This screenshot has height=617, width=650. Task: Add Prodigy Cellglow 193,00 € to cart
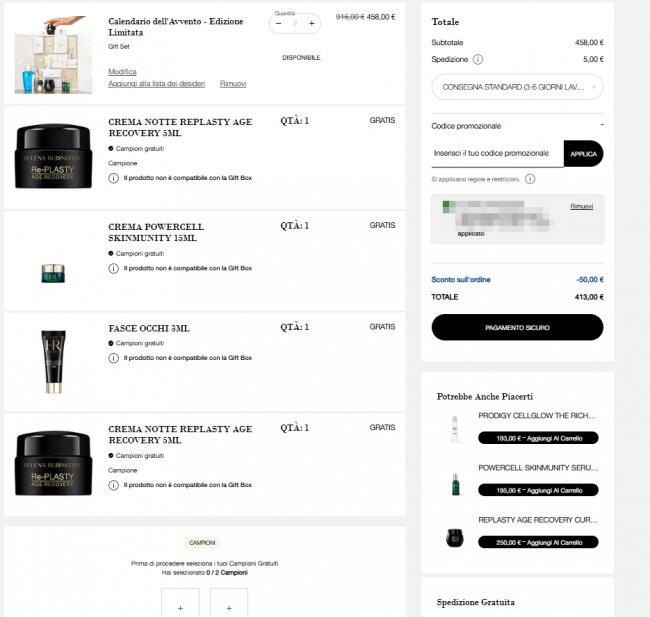tap(538, 438)
